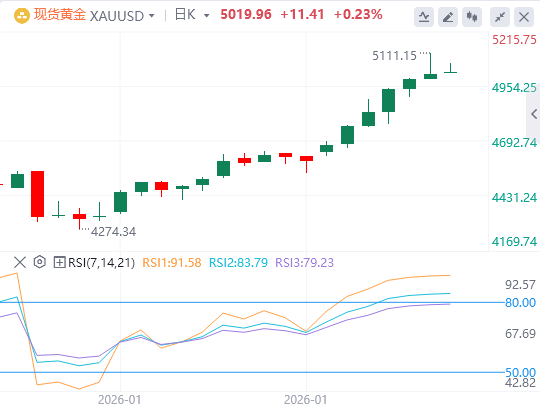Expand the right side panel chevron

click(x=534, y=114)
